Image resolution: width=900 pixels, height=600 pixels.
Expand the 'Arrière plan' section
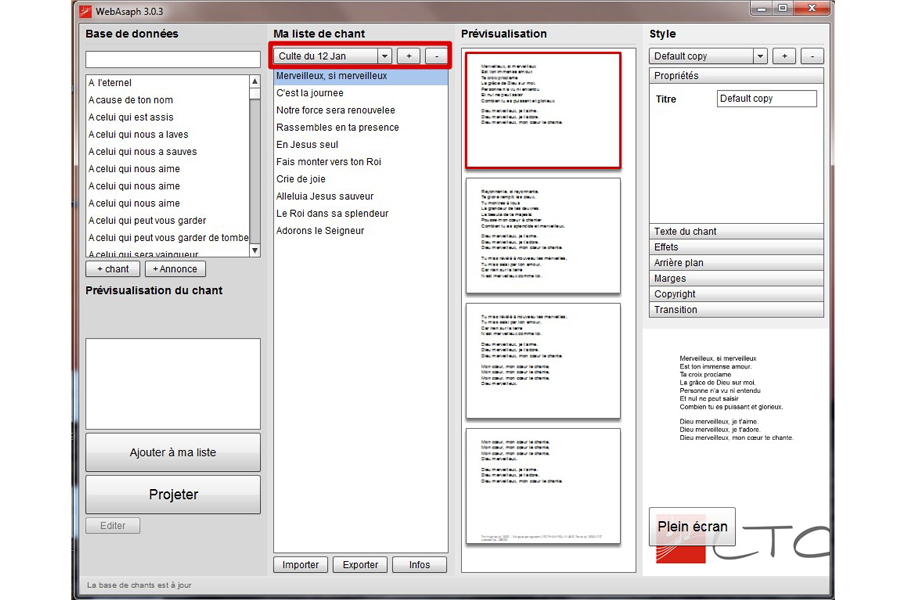click(736, 263)
